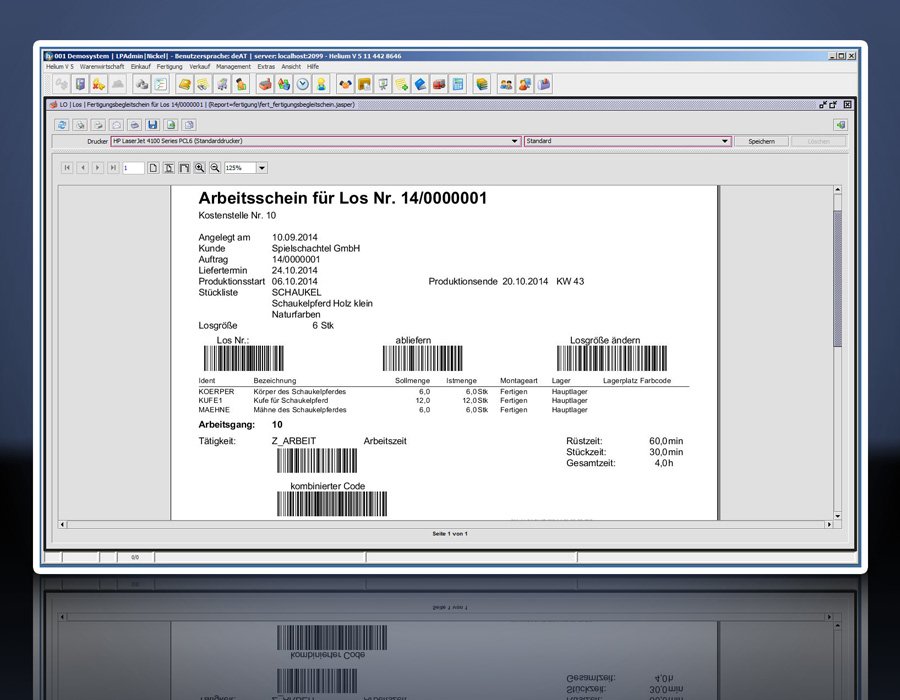
Task: Set view to actual page size
Action: click(153, 168)
